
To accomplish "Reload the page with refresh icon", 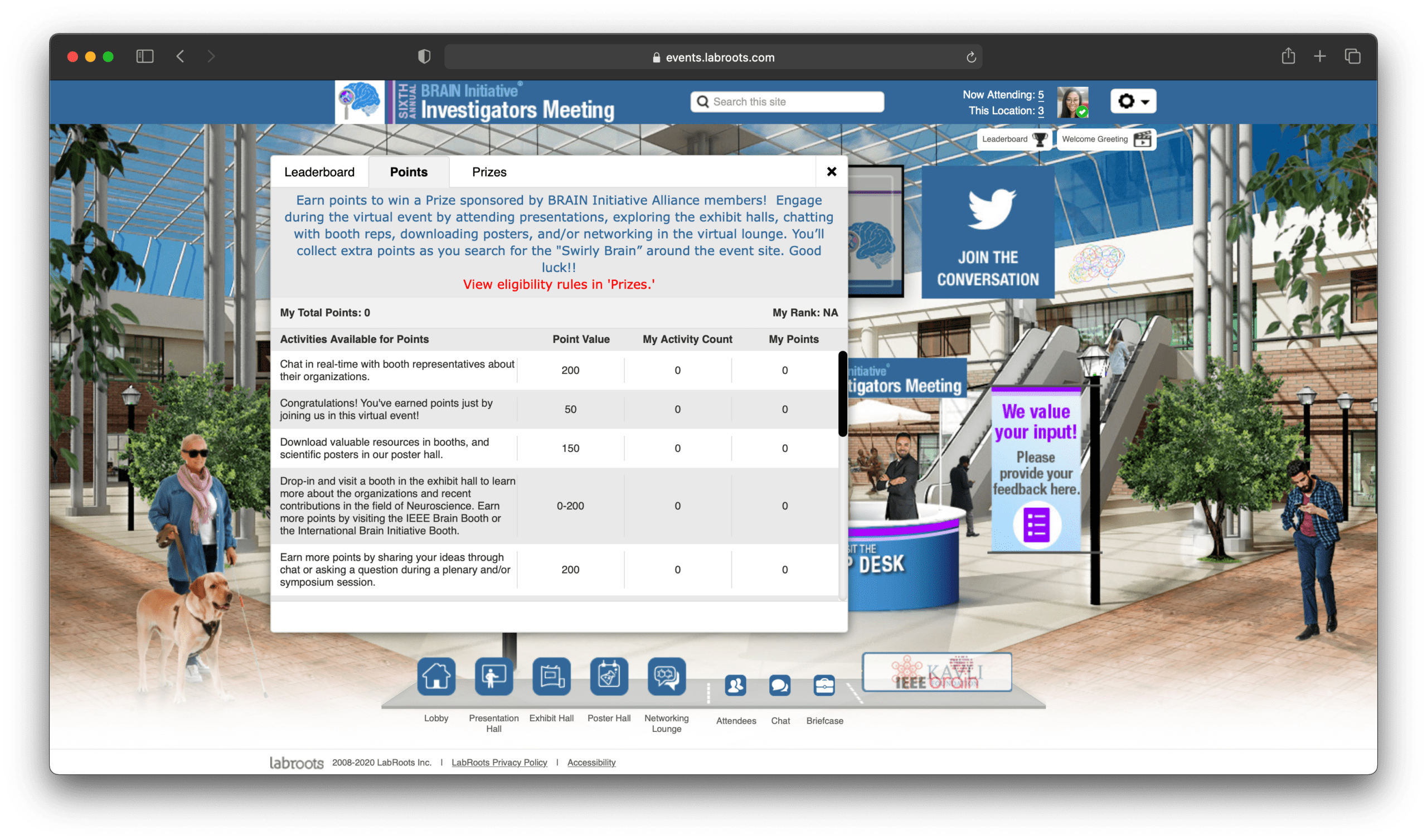I will pyautogui.click(x=971, y=57).
